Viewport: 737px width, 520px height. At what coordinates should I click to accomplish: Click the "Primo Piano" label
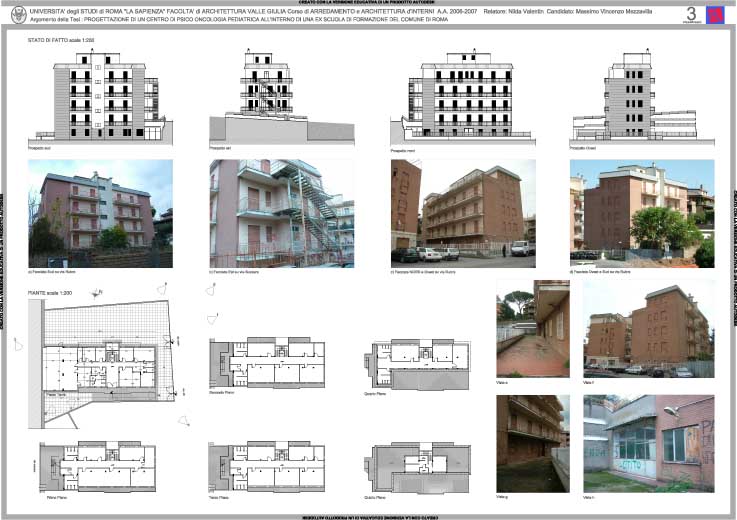(x=57, y=497)
